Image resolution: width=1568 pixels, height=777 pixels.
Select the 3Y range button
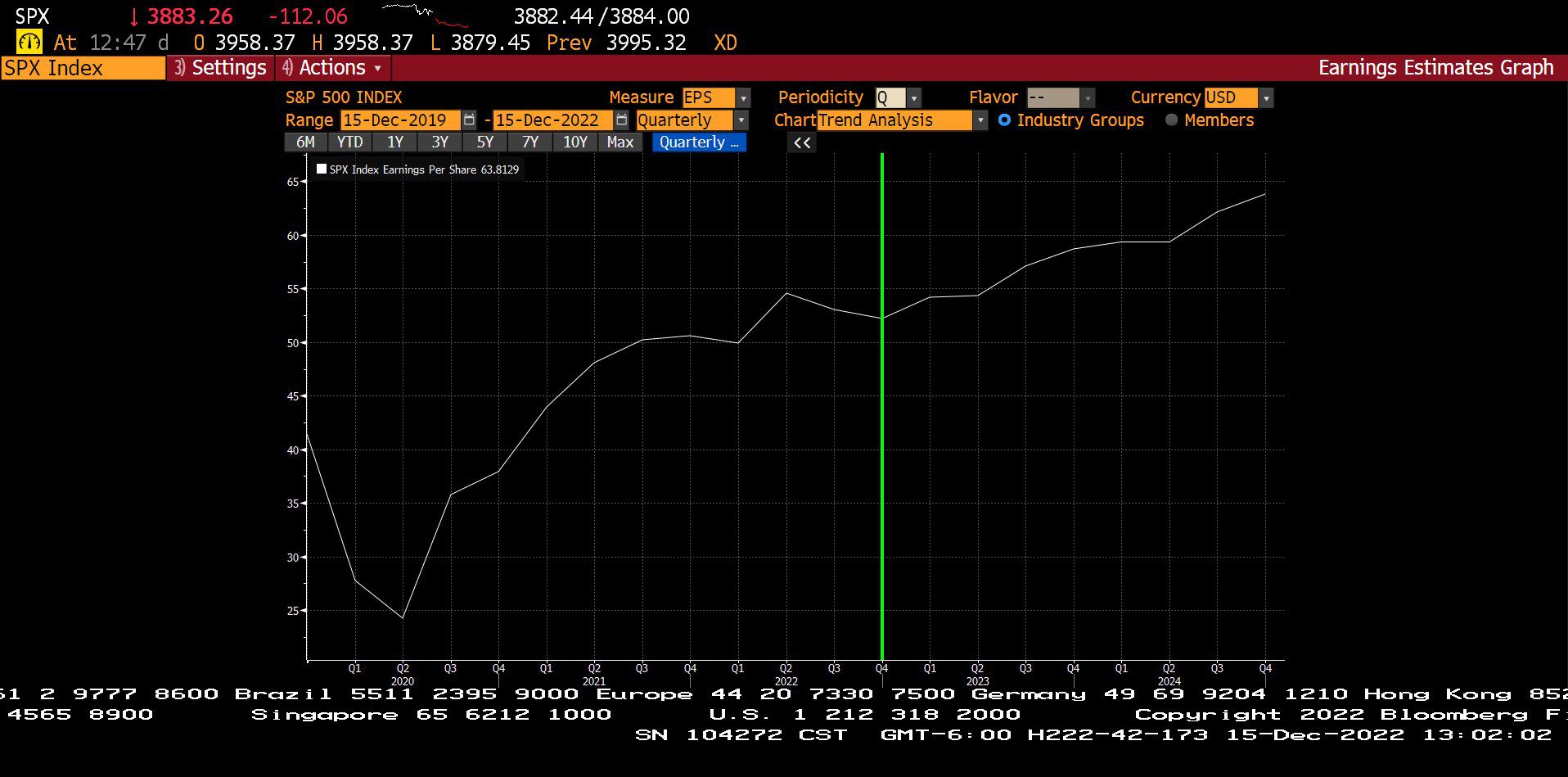[440, 142]
